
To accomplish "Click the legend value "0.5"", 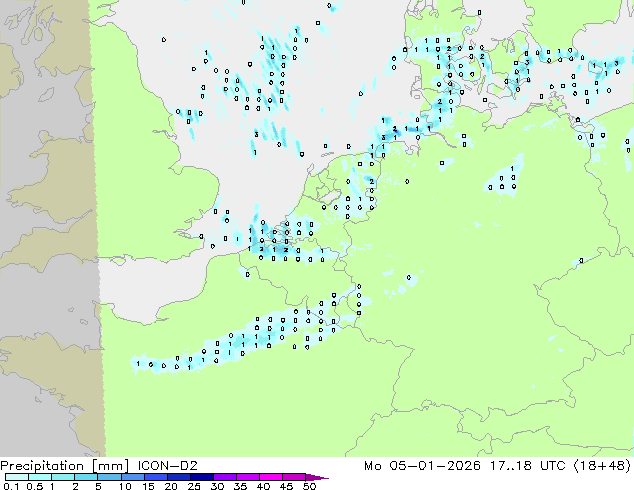I will pyautogui.click(x=34, y=486).
